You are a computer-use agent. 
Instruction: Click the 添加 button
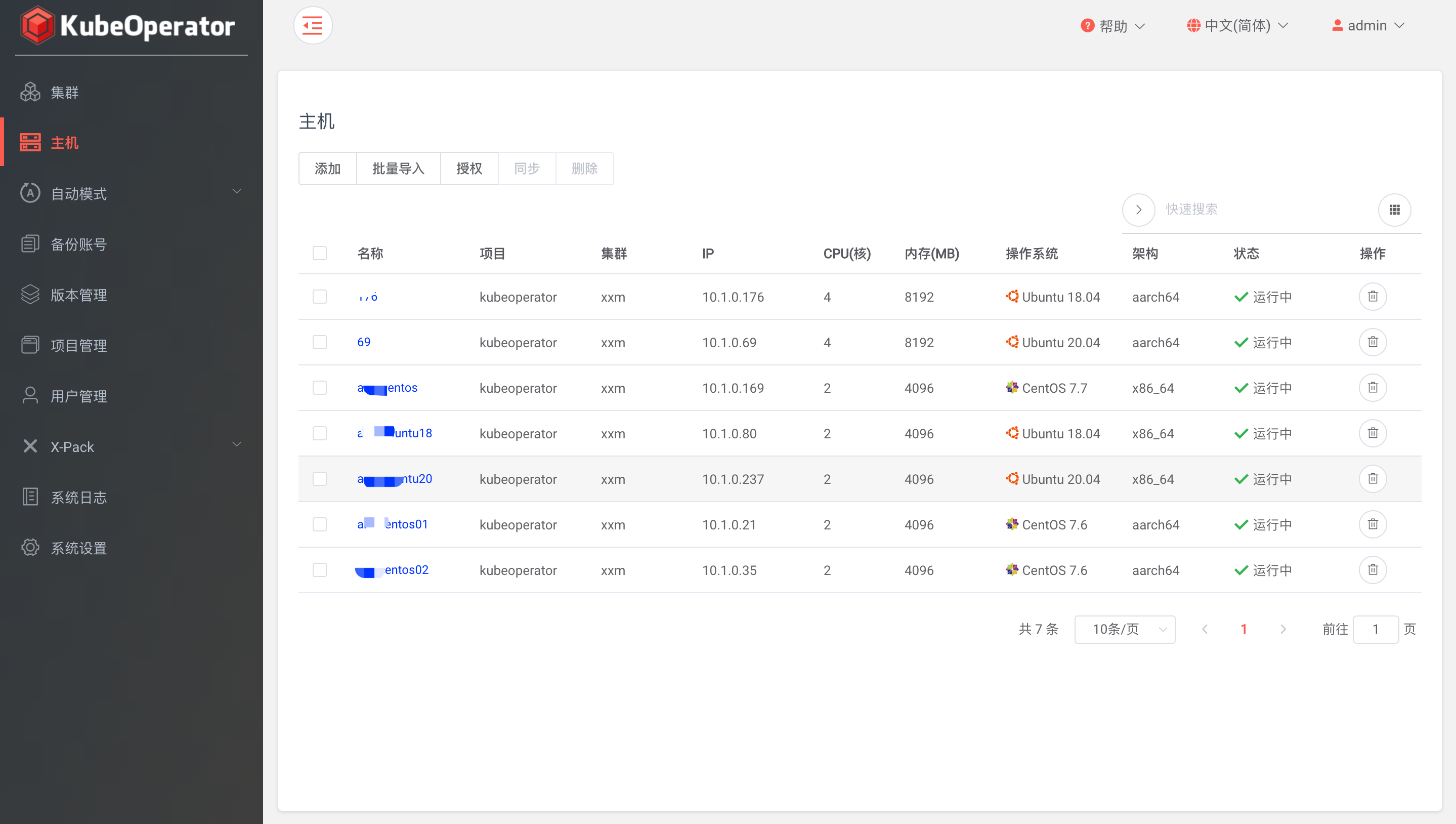click(327, 168)
